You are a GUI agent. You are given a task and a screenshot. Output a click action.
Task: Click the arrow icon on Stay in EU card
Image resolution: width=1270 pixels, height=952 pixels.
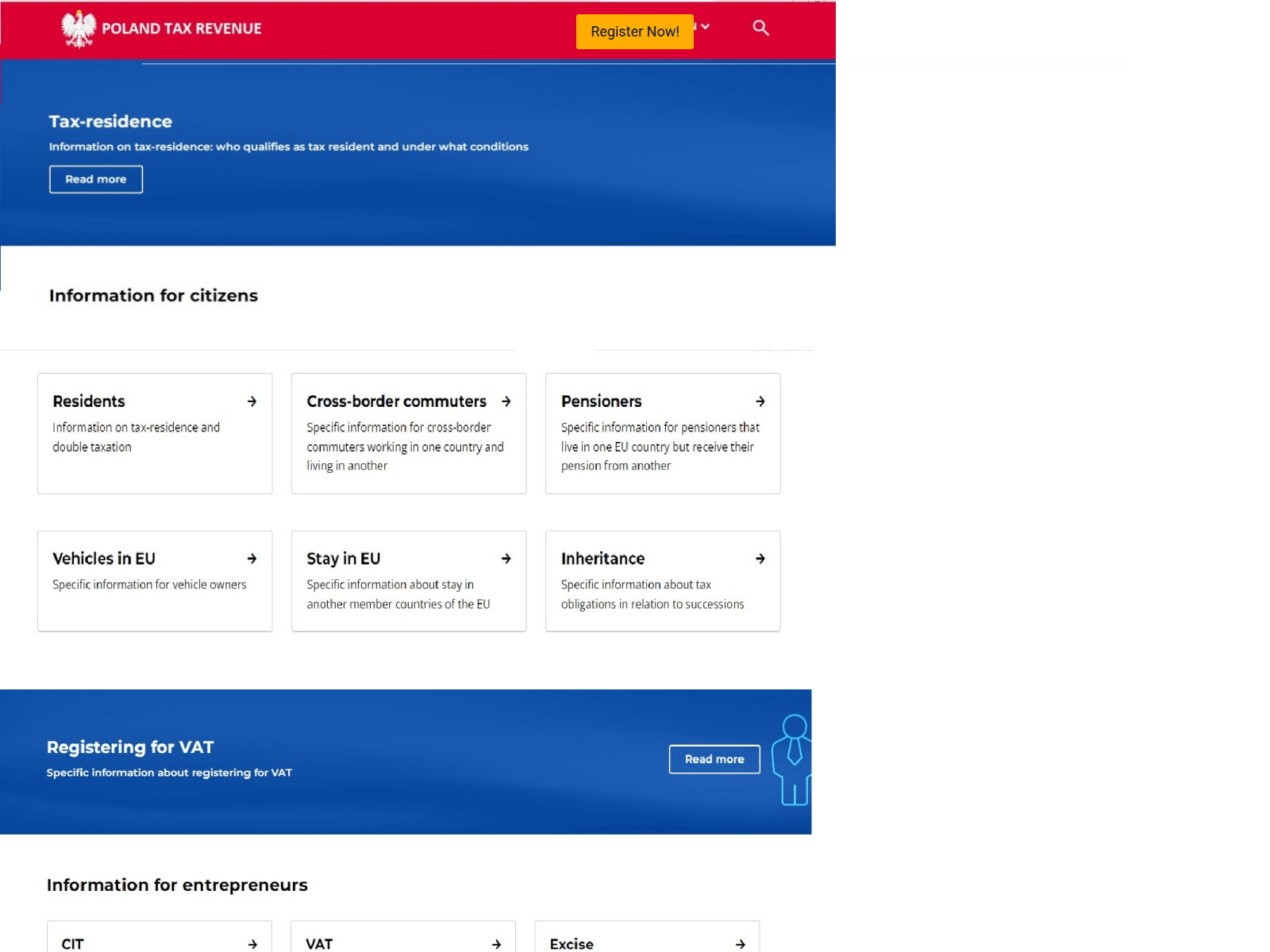pos(506,559)
